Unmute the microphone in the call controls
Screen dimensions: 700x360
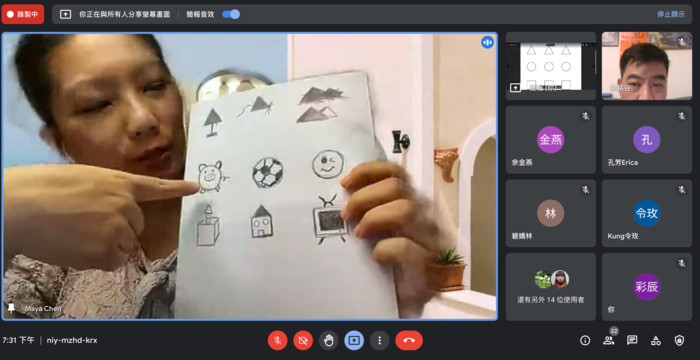coord(277,341)
